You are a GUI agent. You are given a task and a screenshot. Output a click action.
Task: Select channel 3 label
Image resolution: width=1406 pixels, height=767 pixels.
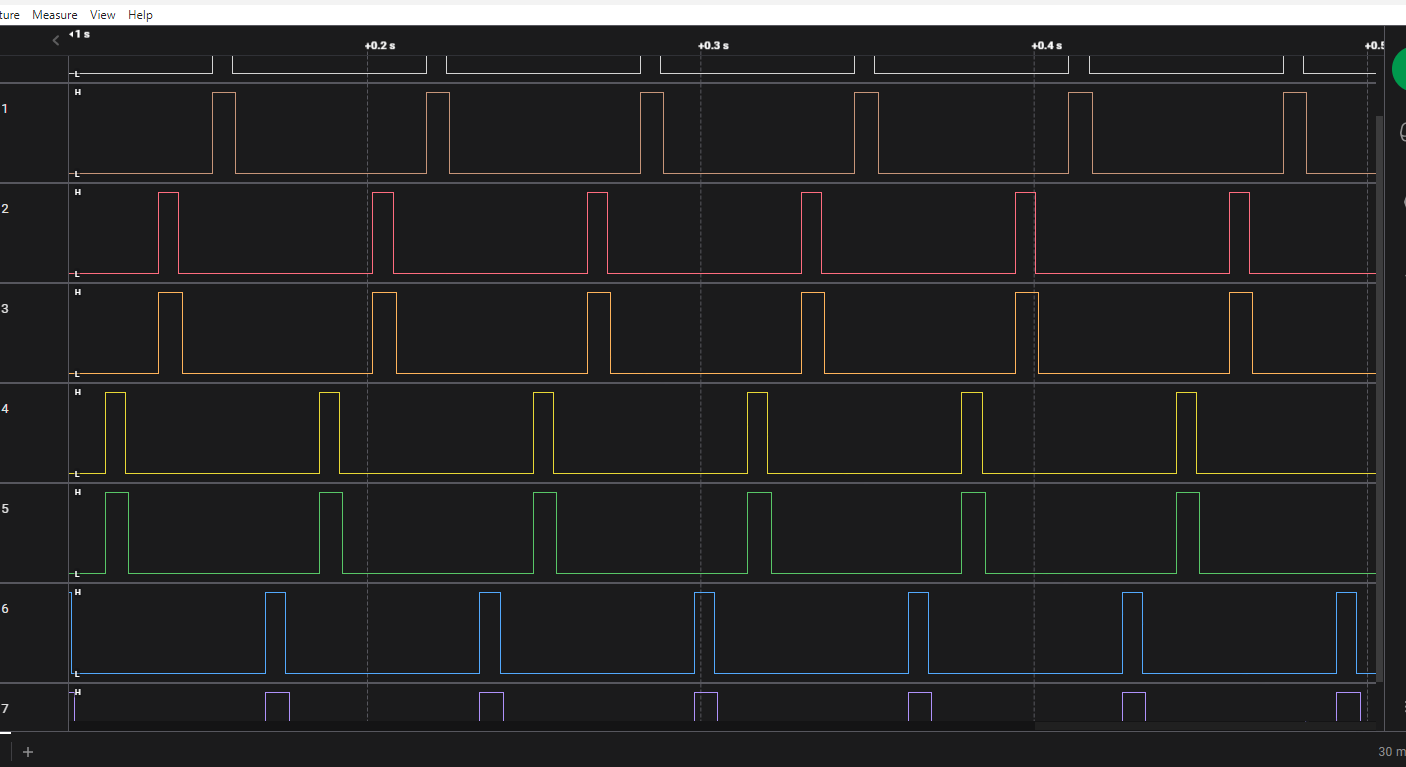5,308
